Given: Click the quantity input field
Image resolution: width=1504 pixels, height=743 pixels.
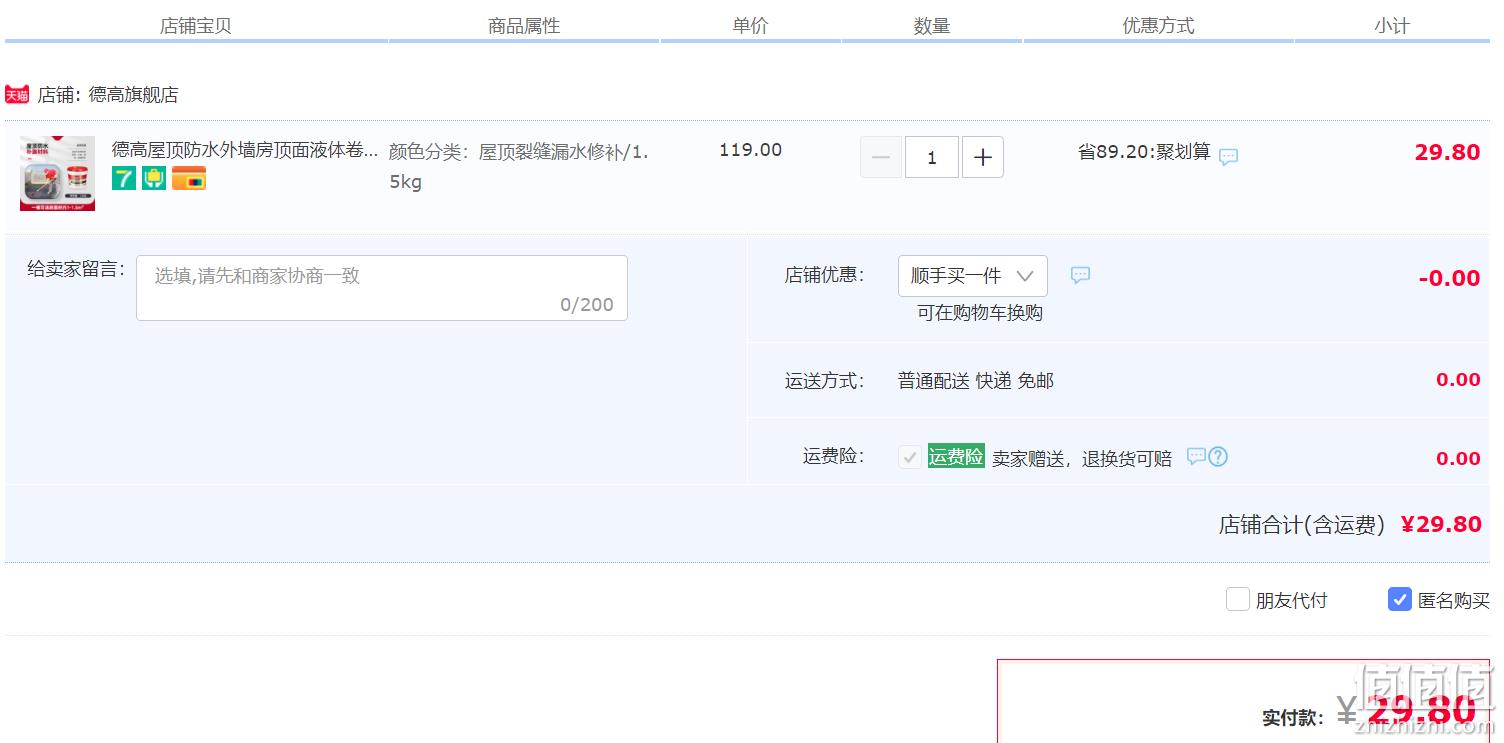Looking at the screenshot, I should tap(932, 157).
